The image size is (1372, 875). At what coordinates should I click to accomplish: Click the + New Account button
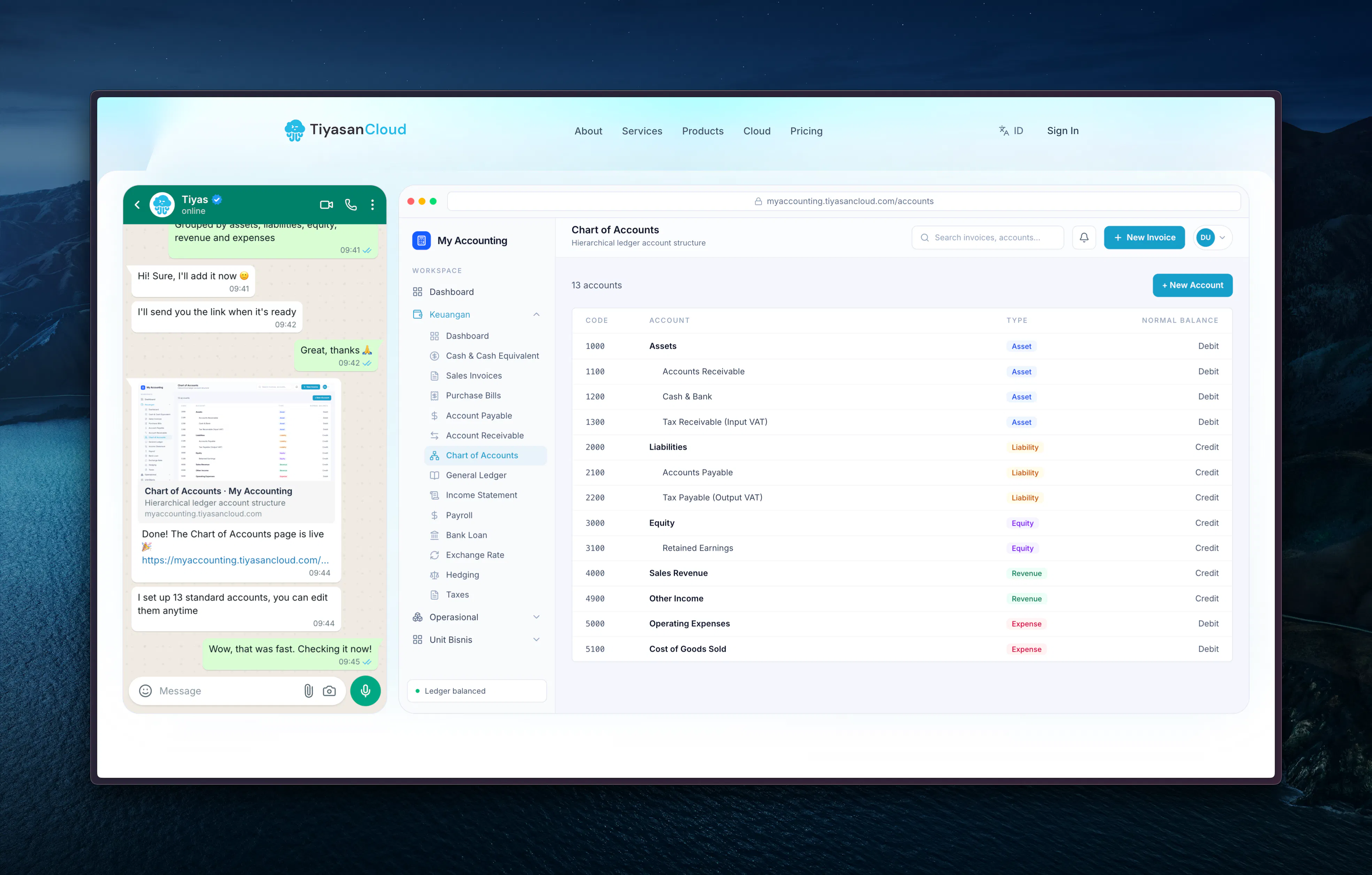(x=1192, y=285)
